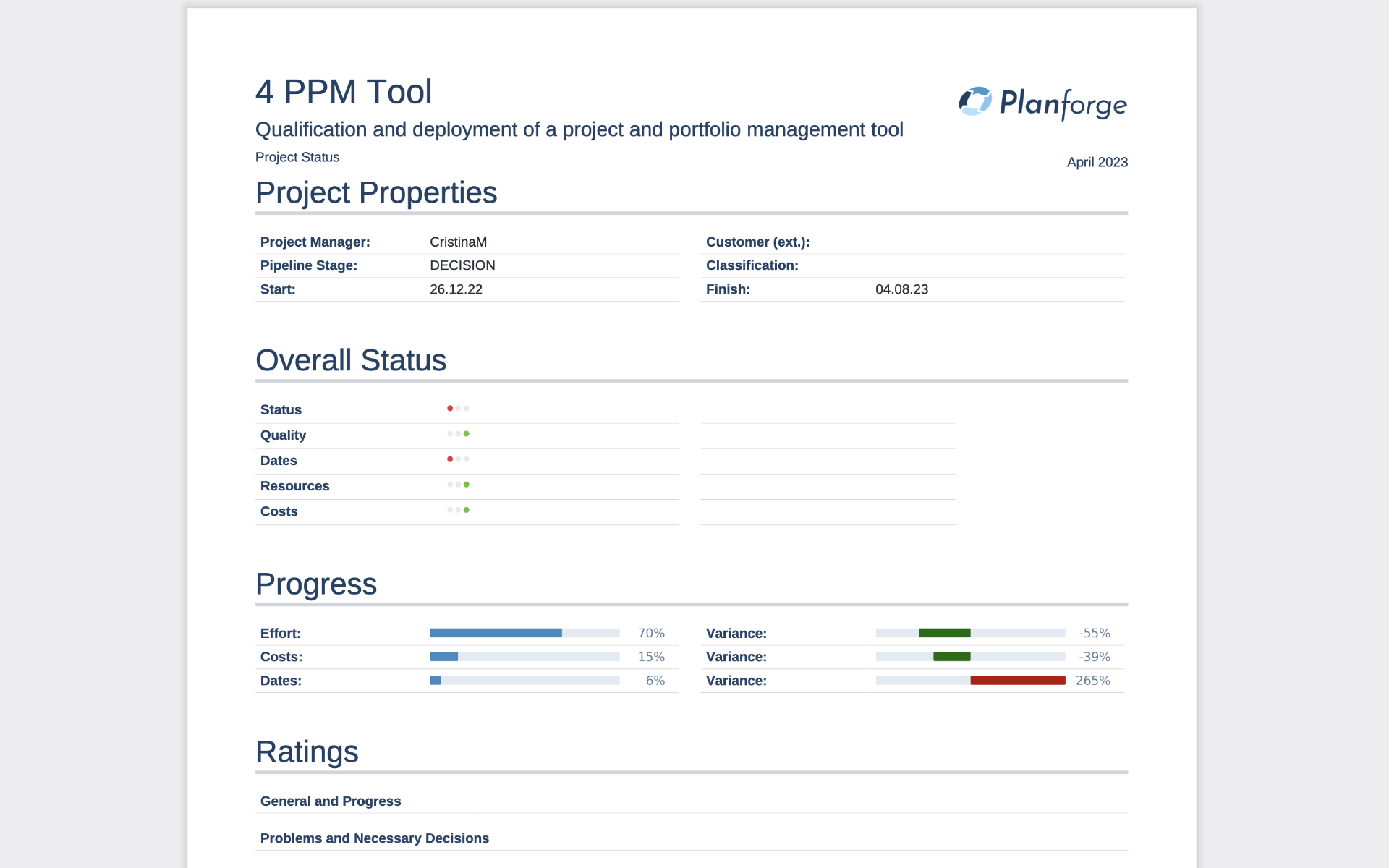Viewport: 1389px width, 868px height.
Task: Click the red Dates indicator dot
Action: pyautogui.click(x=450, y=458)
